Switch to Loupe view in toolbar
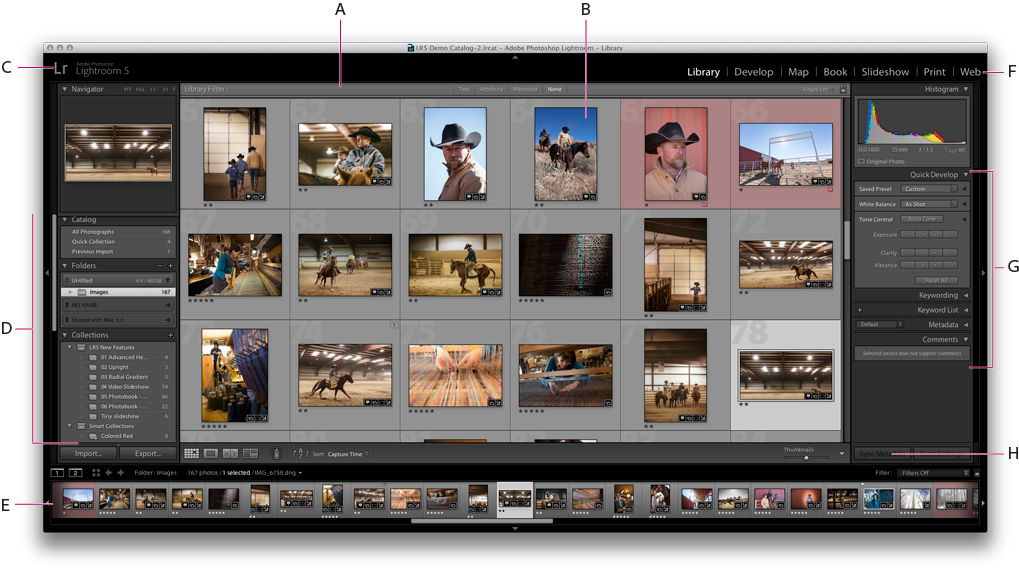1019x571 pixels. tap(210, 453)
